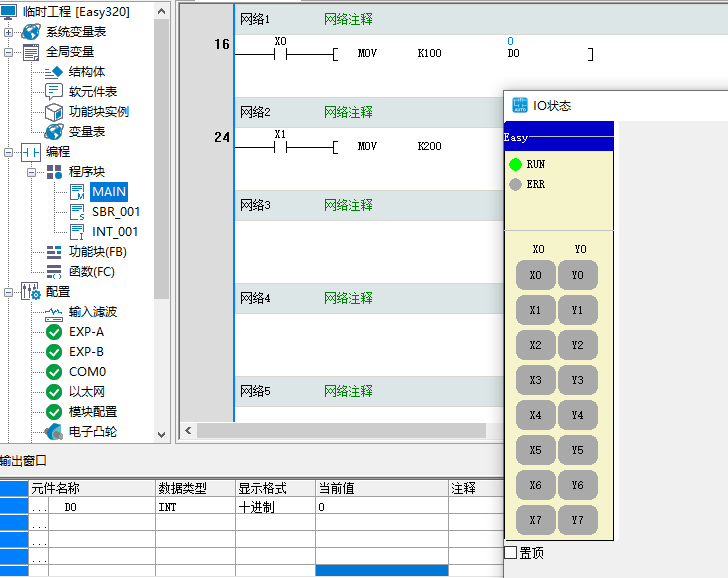Click the 程序块 blocks icon
Image resolution: width=728 pixels, height=578 pixels.
[x=54, y=172]
